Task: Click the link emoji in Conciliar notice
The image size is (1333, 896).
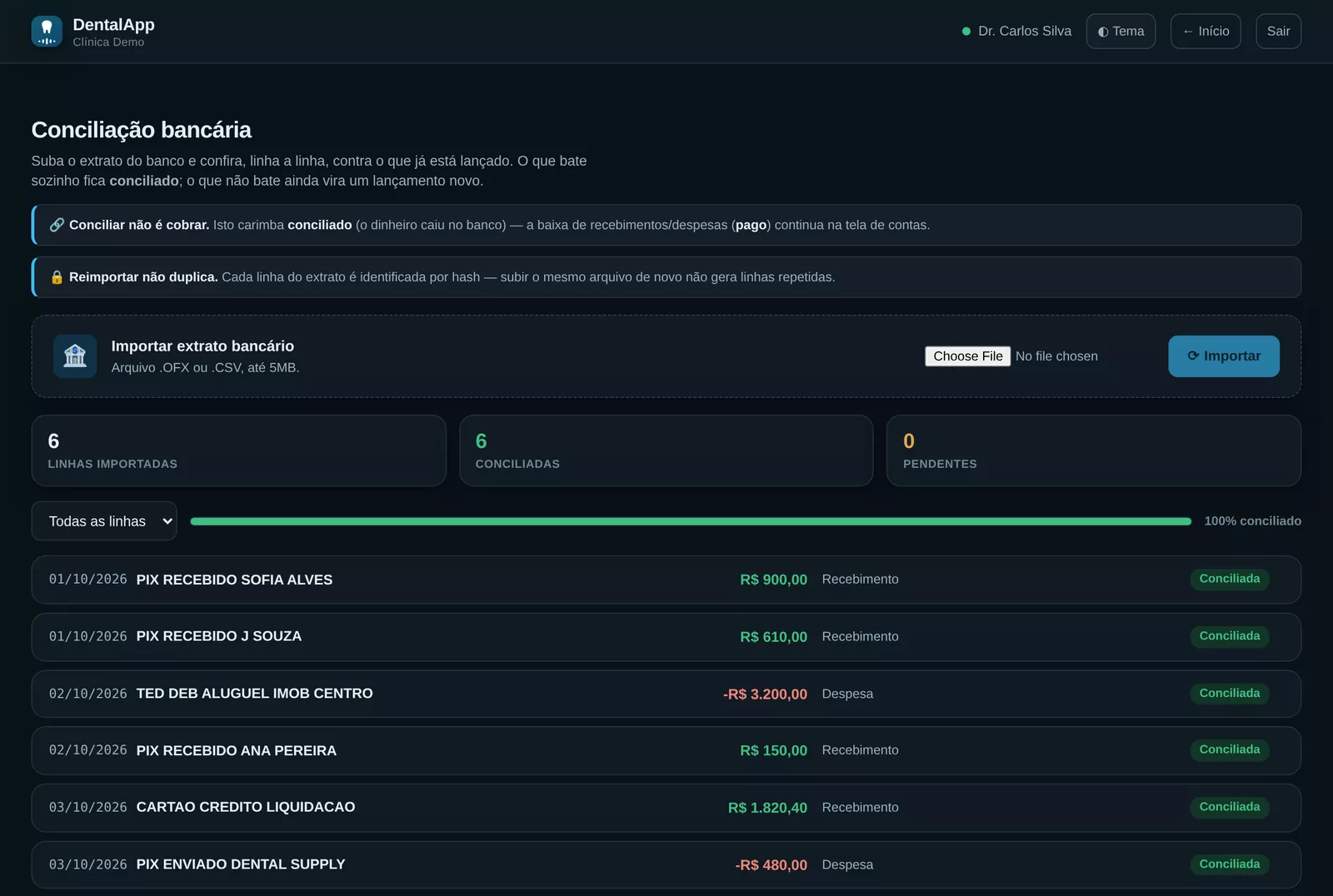Action: tap(57, 225)
